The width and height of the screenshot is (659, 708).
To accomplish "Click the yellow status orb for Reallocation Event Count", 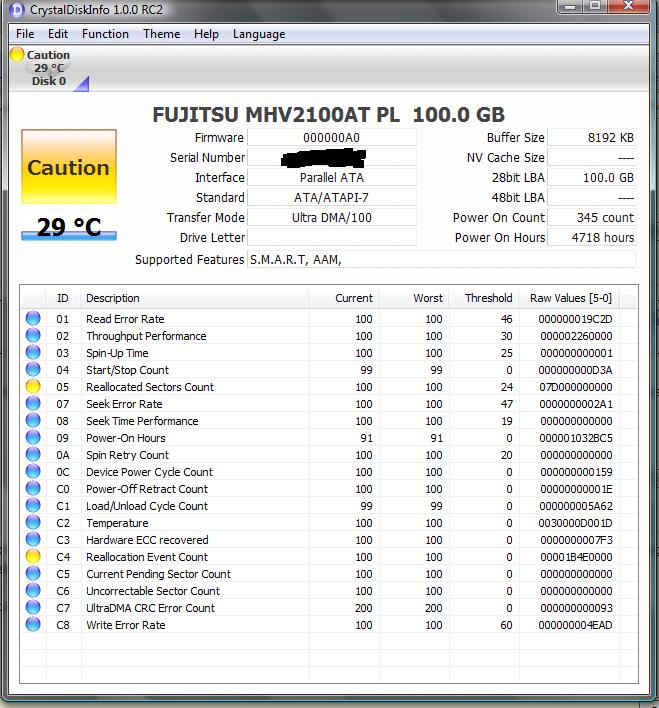I will pyautogui.click(x=33, y=557).
